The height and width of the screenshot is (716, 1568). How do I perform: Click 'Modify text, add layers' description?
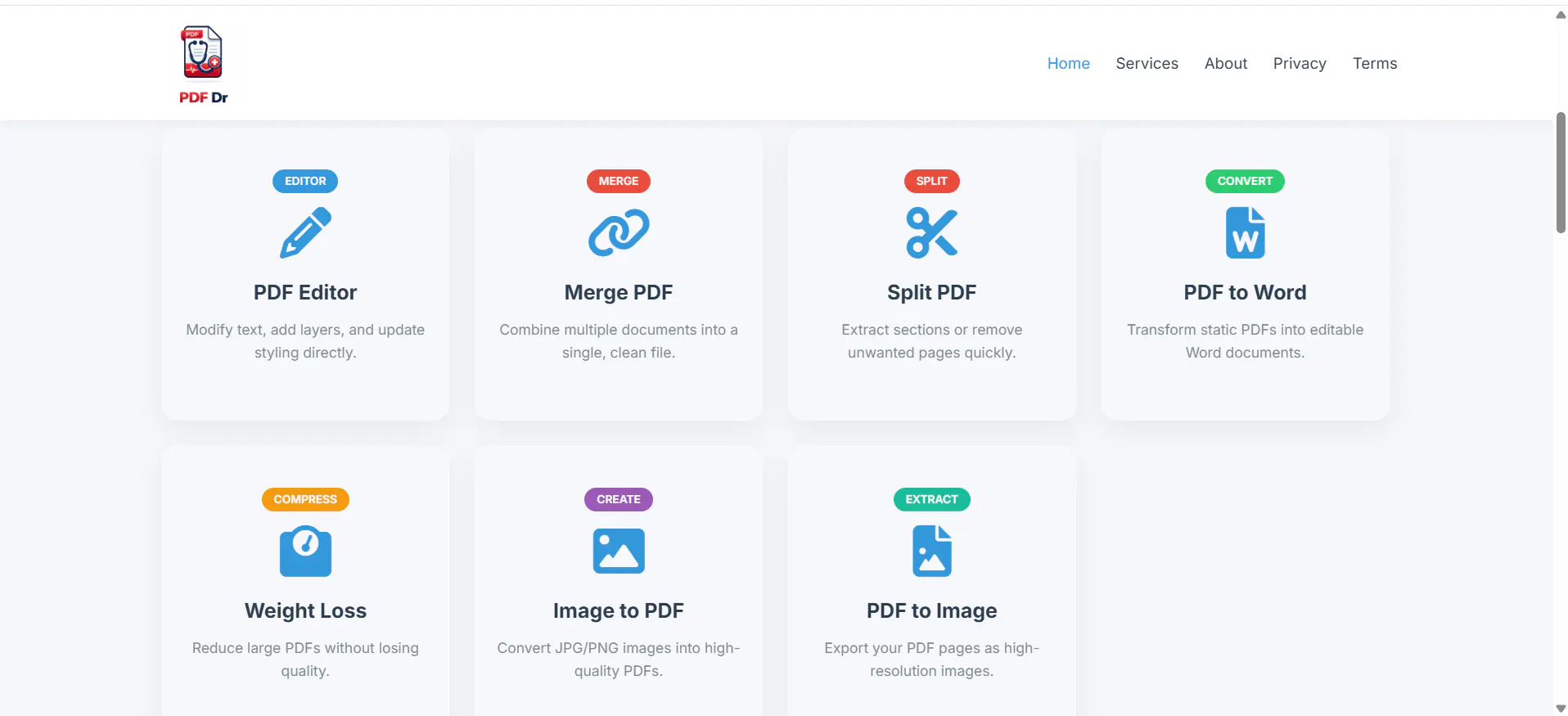305,341
